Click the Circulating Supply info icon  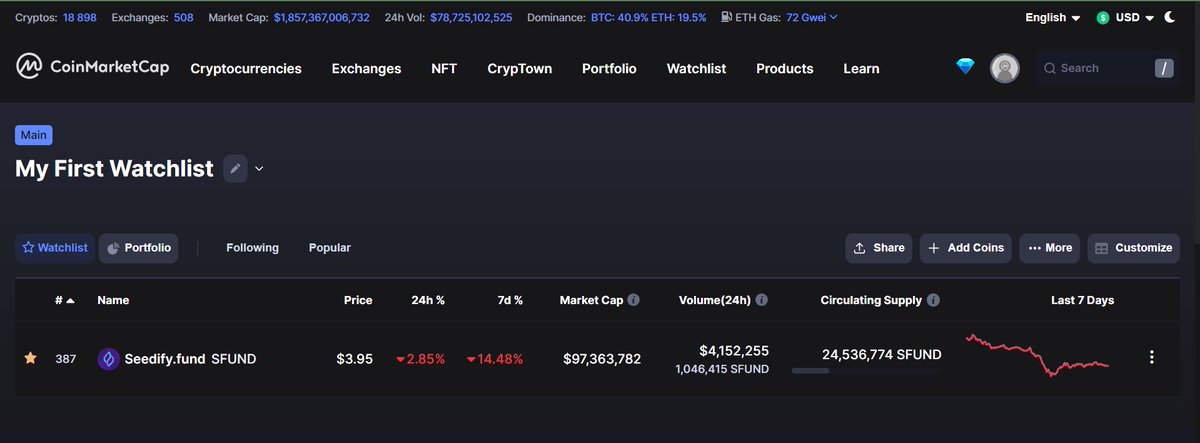(x=933, y=300)
